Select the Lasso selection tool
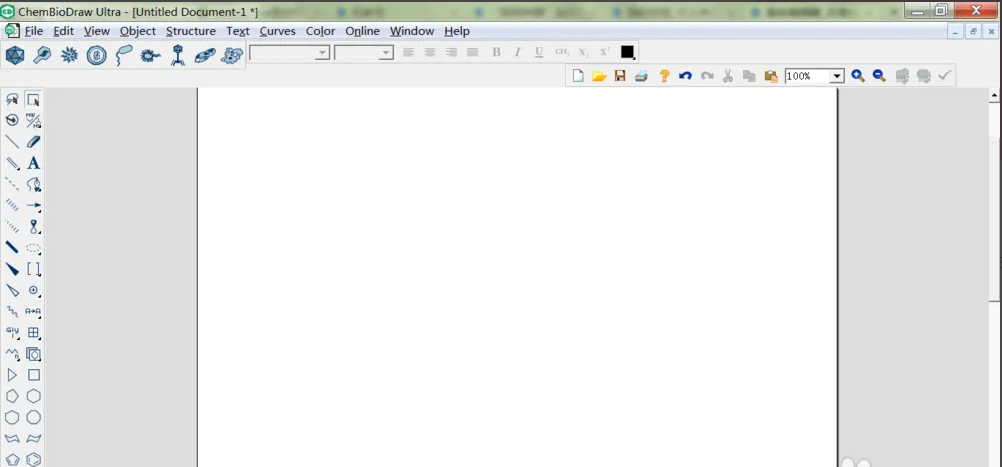Screen dimensions: 1002x467 pyautogui.click(x=12, y=100)
